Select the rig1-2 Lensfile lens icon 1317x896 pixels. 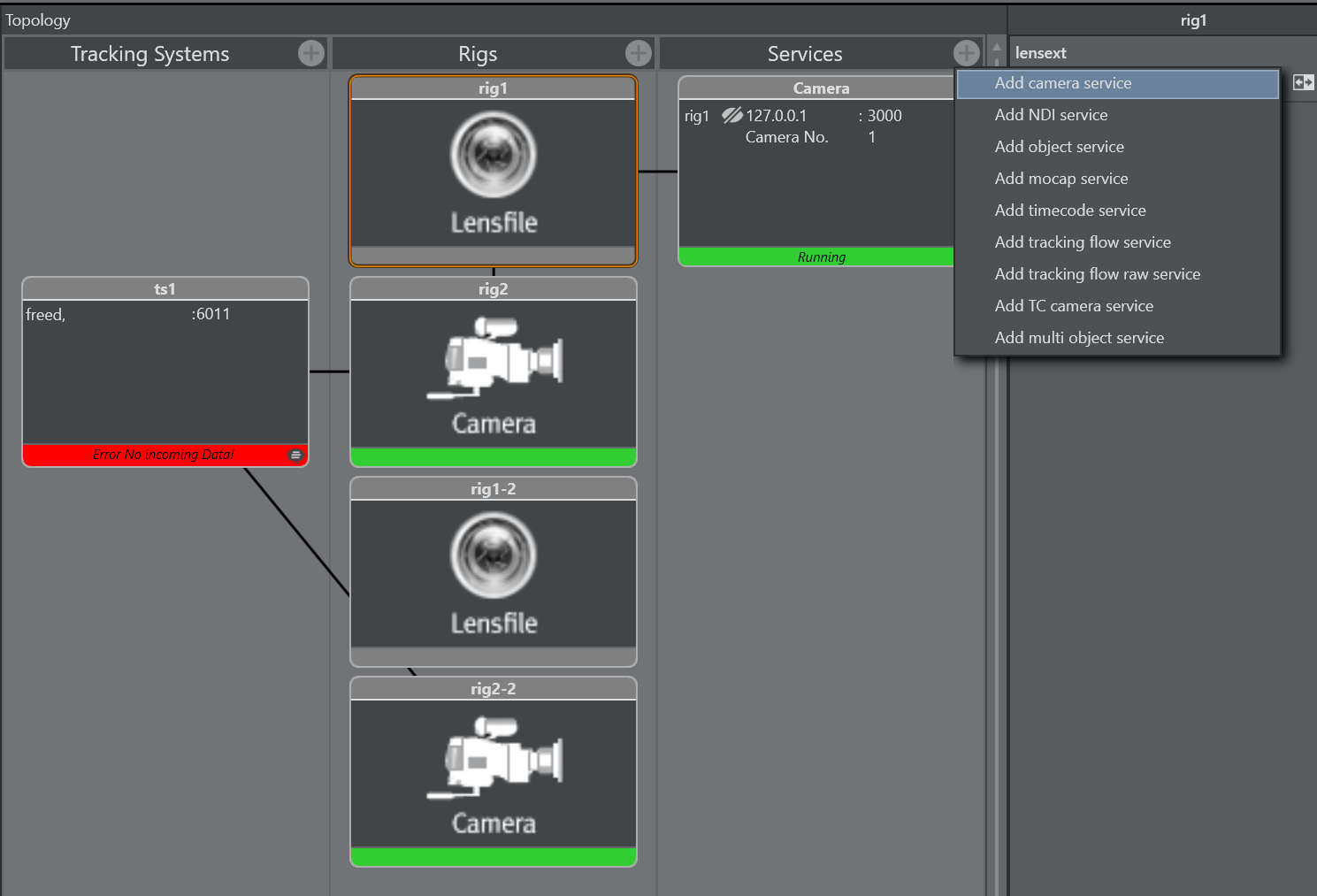(494, 555)
